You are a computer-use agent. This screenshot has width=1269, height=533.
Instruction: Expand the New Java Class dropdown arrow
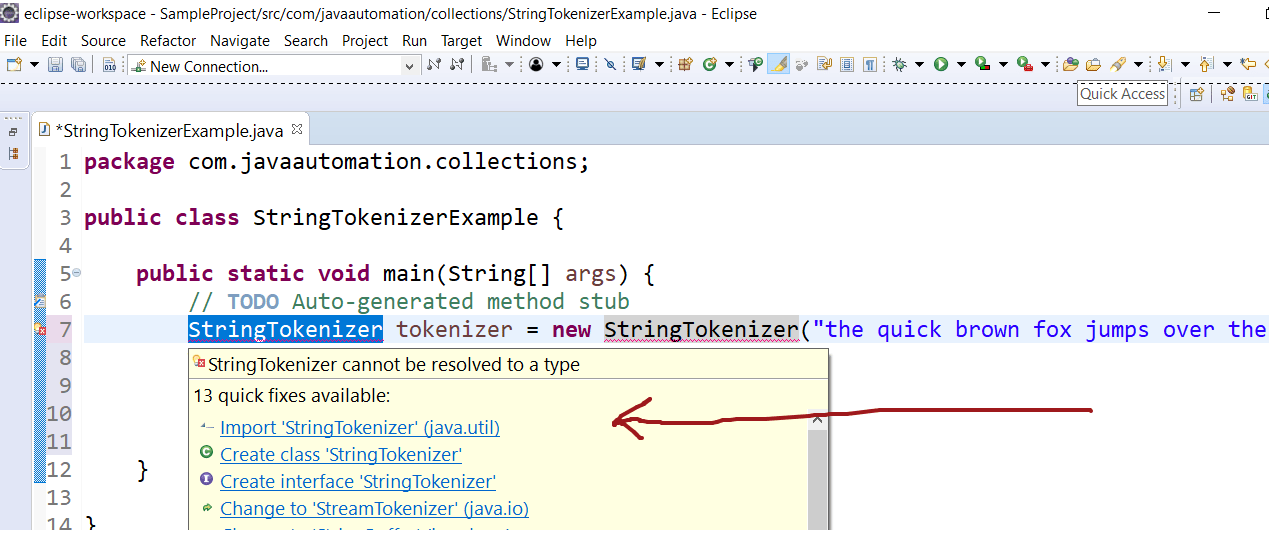click(729, 65)
